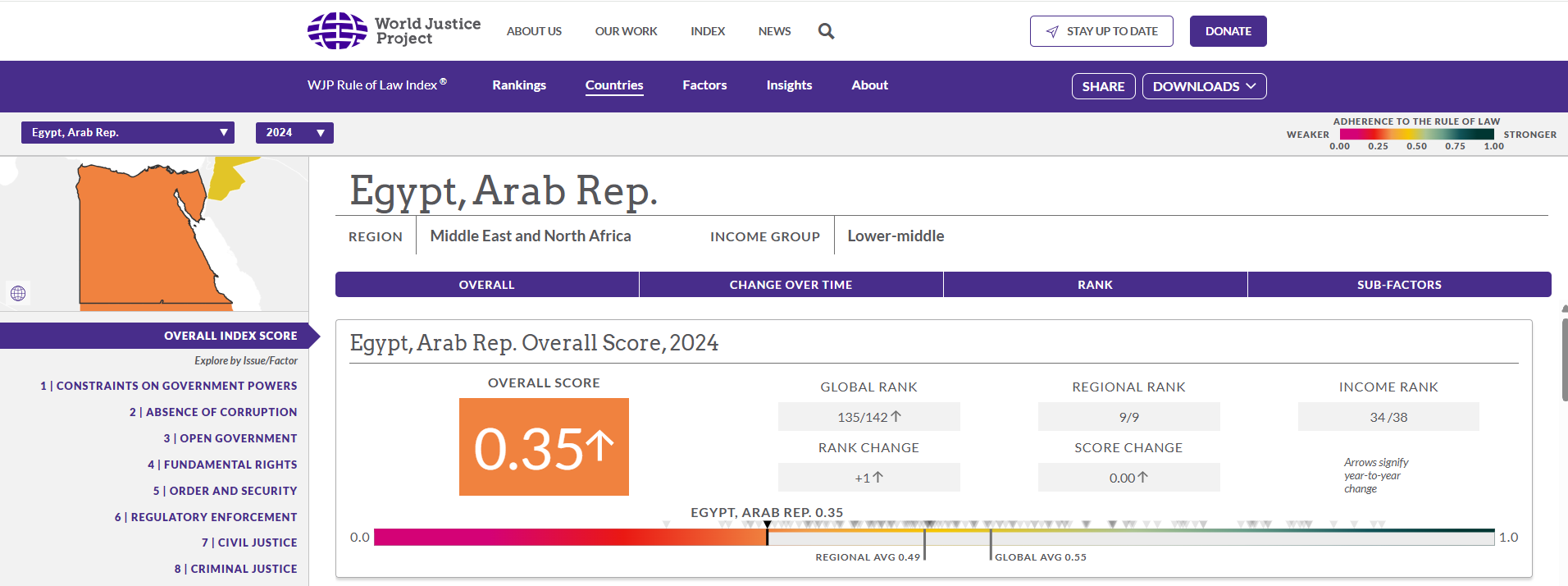Click the income rank value 34/38
The image size is (1568, 586).
tap(1388, 417)
